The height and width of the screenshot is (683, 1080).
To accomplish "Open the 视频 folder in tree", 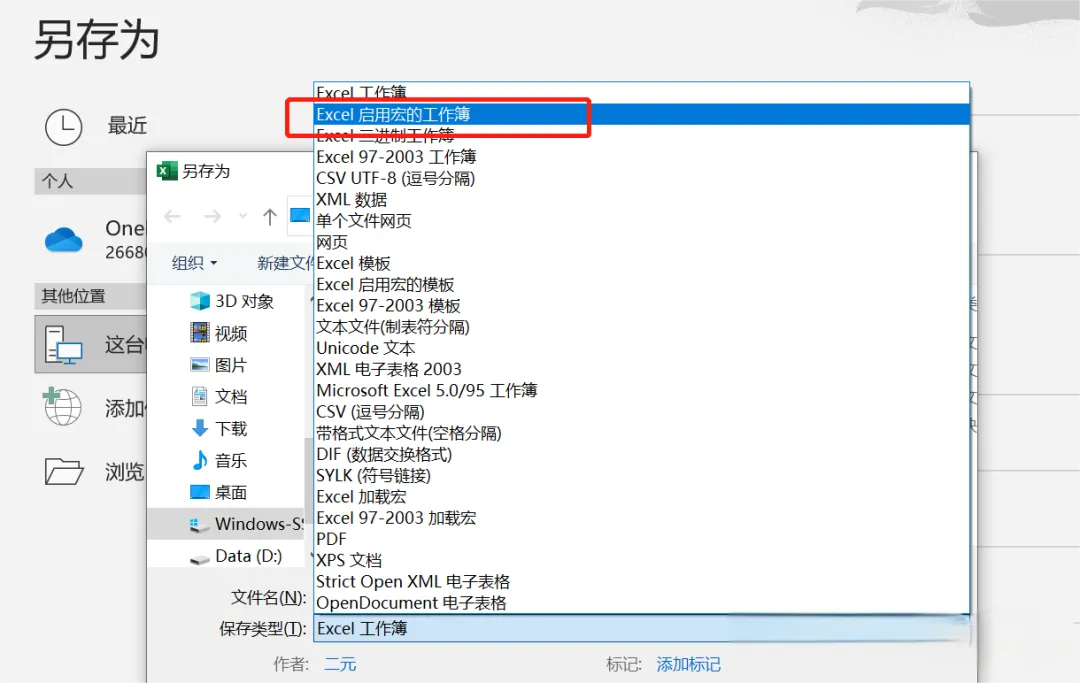I will 218,333.
